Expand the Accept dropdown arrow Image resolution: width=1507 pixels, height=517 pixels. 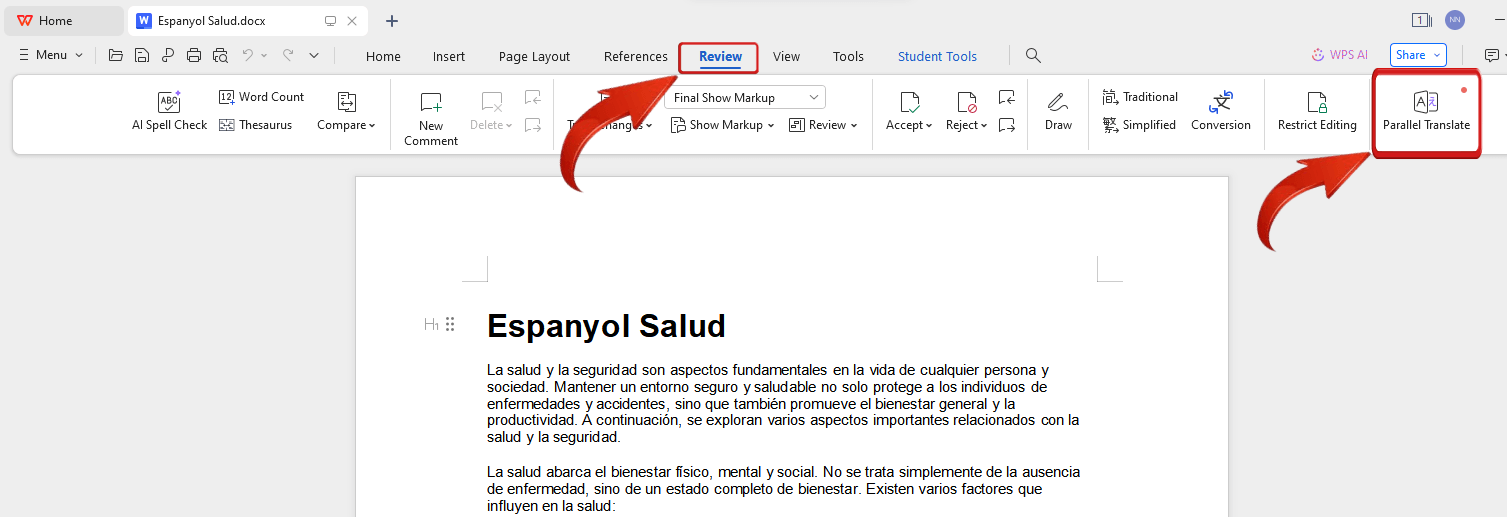click(929, 126)
